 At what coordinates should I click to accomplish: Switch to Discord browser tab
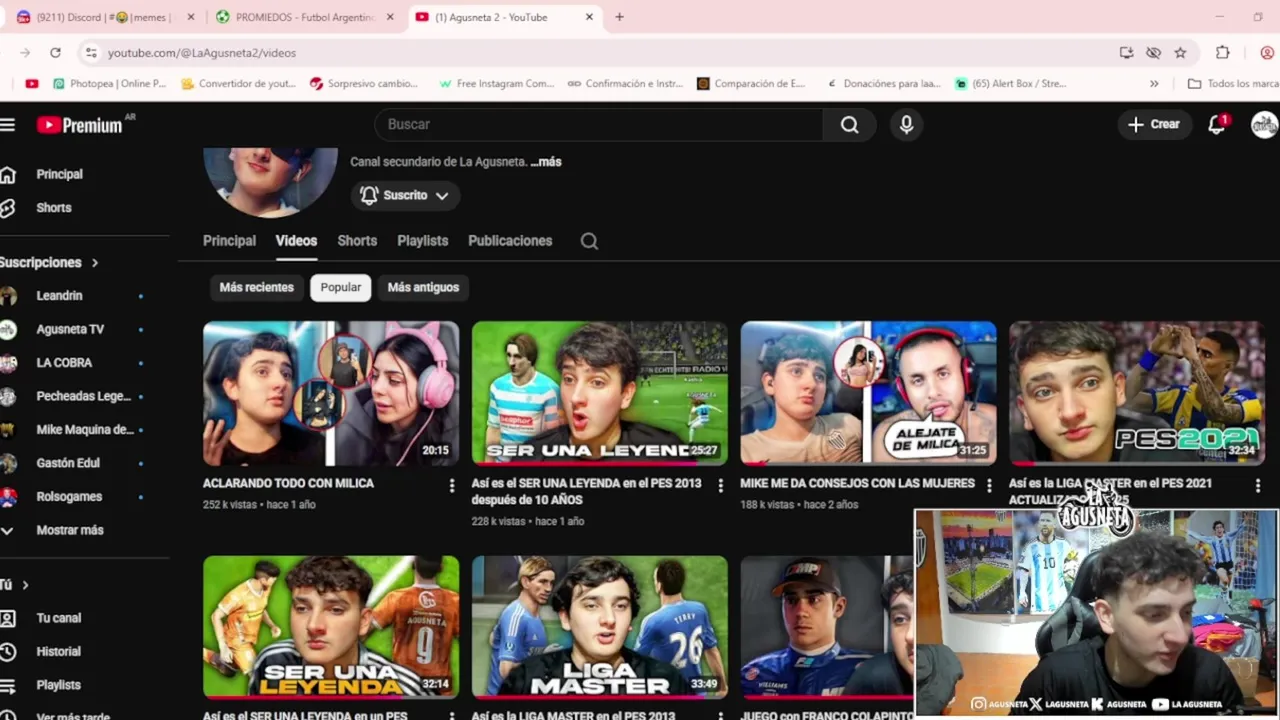tap(104, 17)
